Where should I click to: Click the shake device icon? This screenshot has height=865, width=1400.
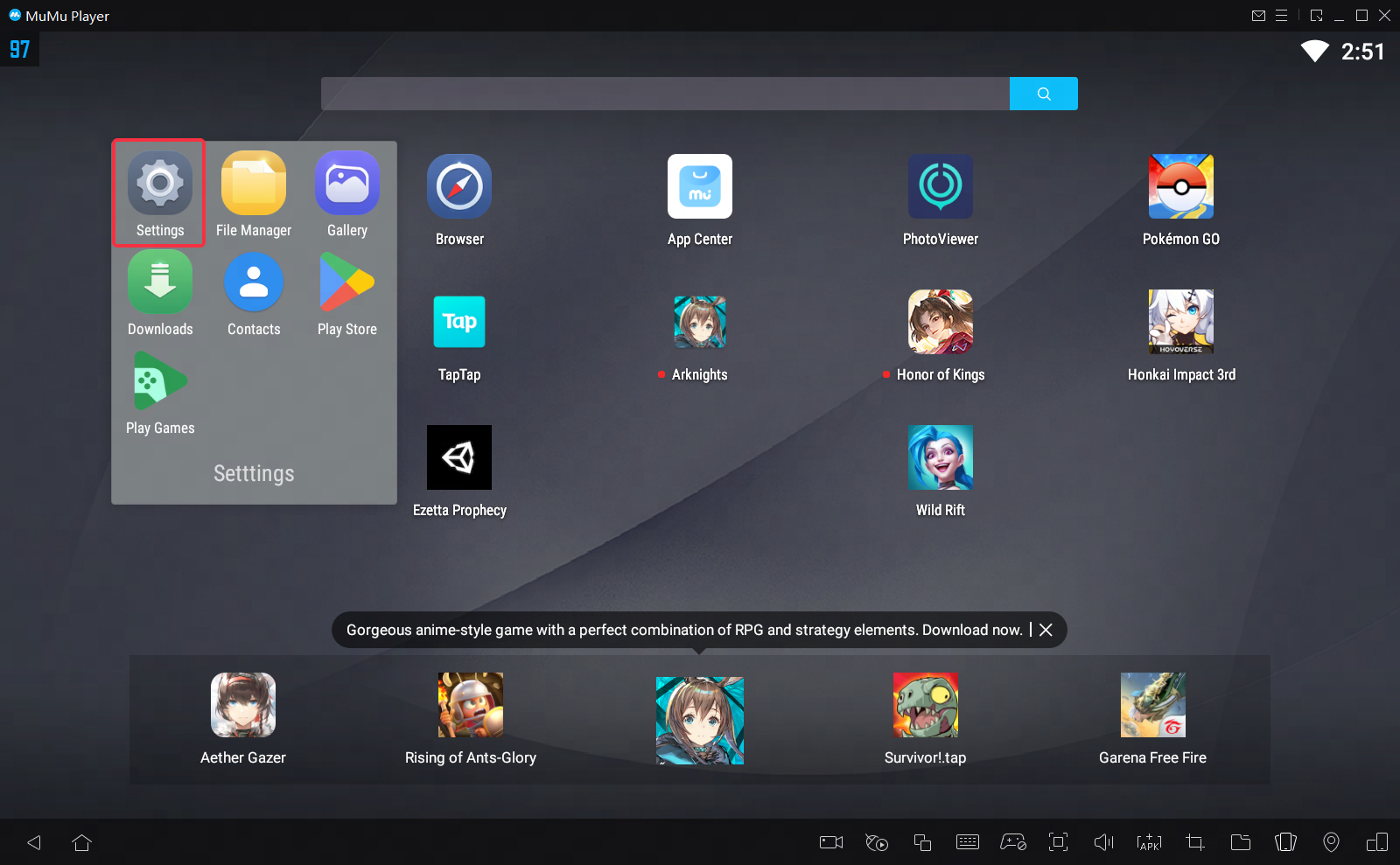[x=1286, y=842]
